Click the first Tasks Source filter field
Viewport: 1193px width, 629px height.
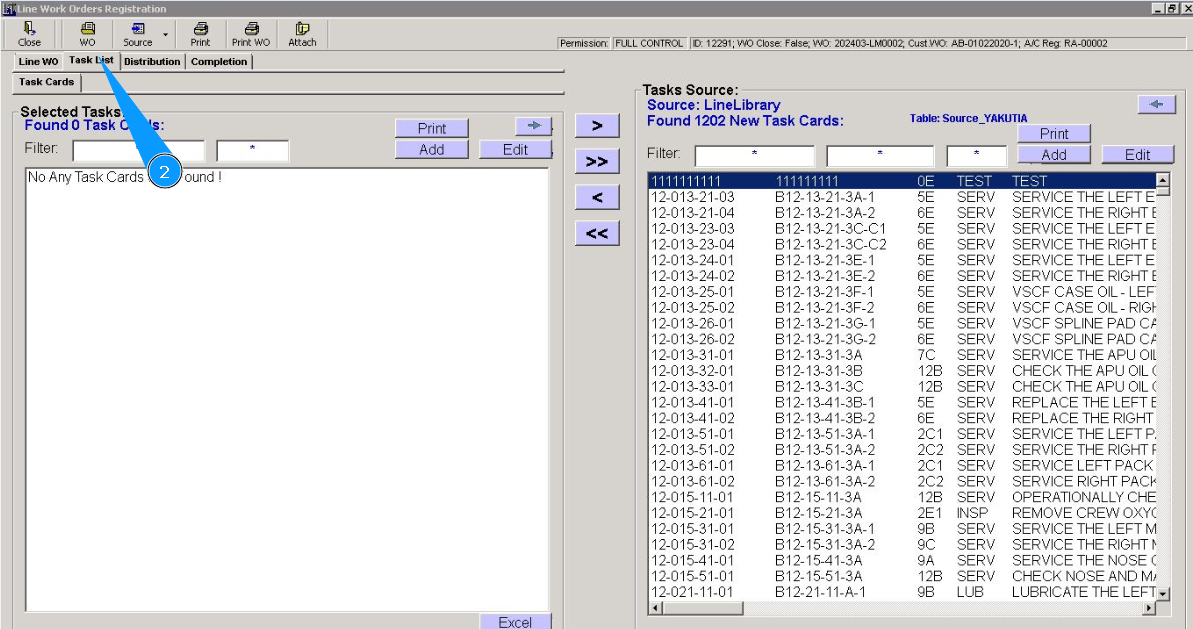(754, 156)
